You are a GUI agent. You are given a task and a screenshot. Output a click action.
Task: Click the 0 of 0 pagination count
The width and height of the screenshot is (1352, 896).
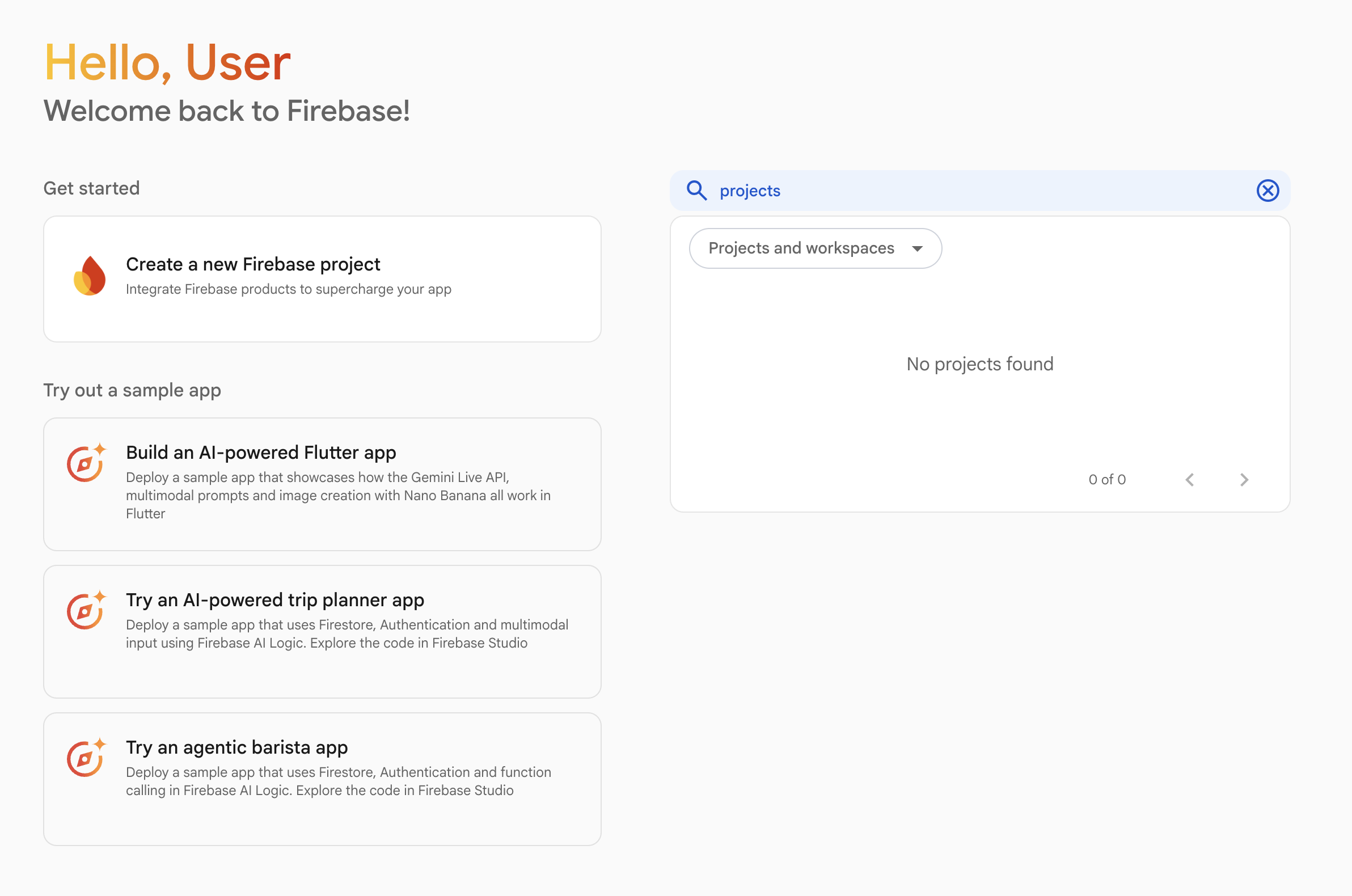pyautogui.click(x=1107, y=479)
